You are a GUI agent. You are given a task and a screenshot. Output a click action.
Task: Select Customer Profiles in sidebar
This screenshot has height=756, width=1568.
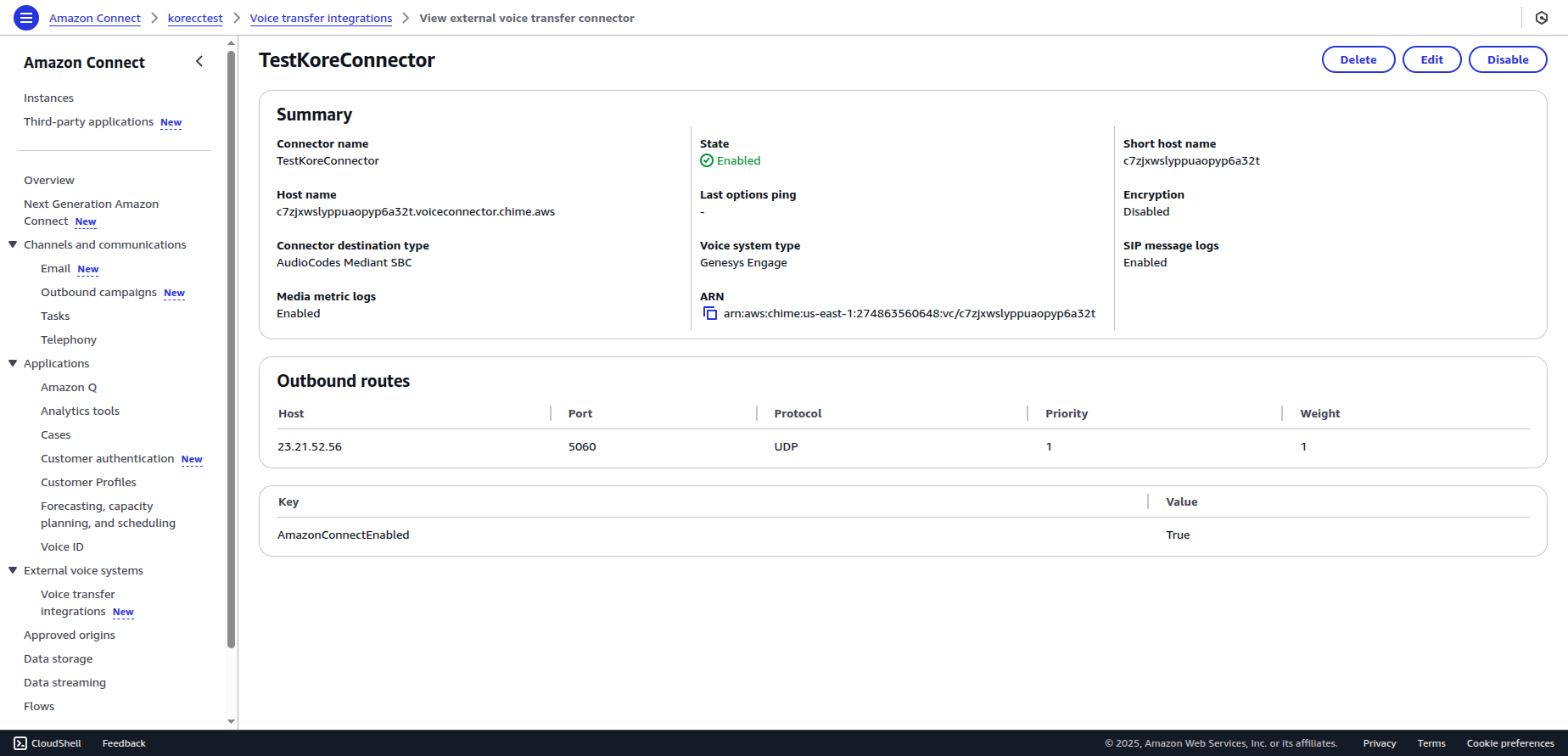click(88, 483)
